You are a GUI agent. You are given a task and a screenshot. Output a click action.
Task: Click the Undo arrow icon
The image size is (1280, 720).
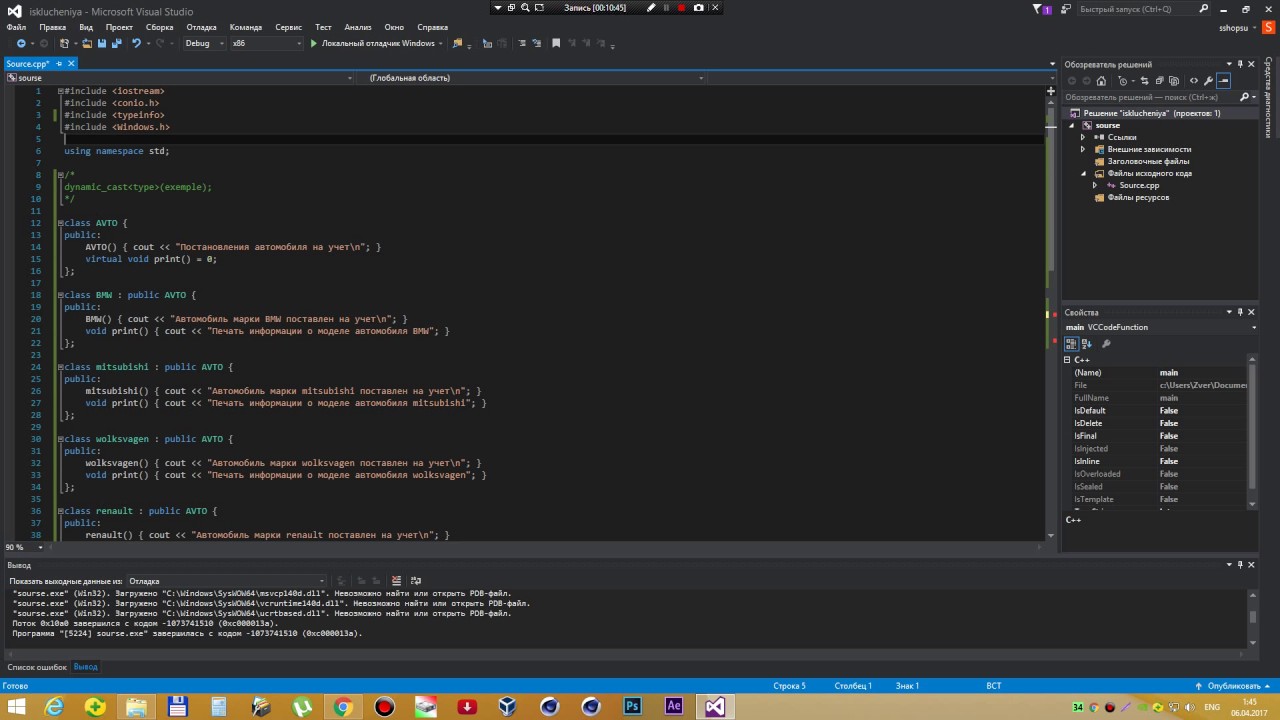[136, 44]
